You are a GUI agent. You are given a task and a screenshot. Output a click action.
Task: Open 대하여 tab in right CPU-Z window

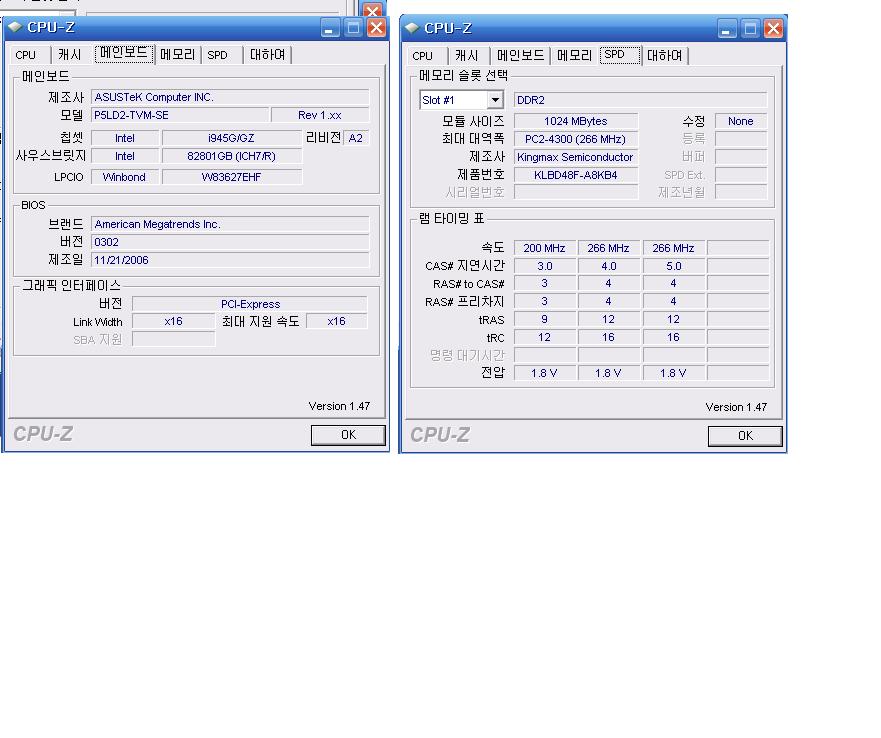(x=665, y=56)
